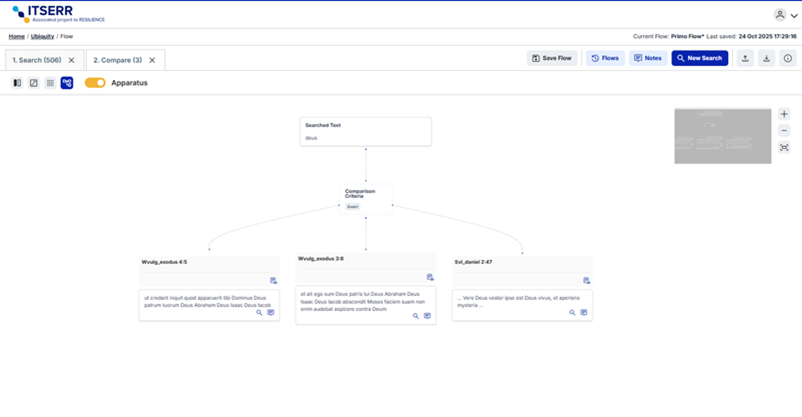Select the flow graph view icon

(x=67, y=83)
